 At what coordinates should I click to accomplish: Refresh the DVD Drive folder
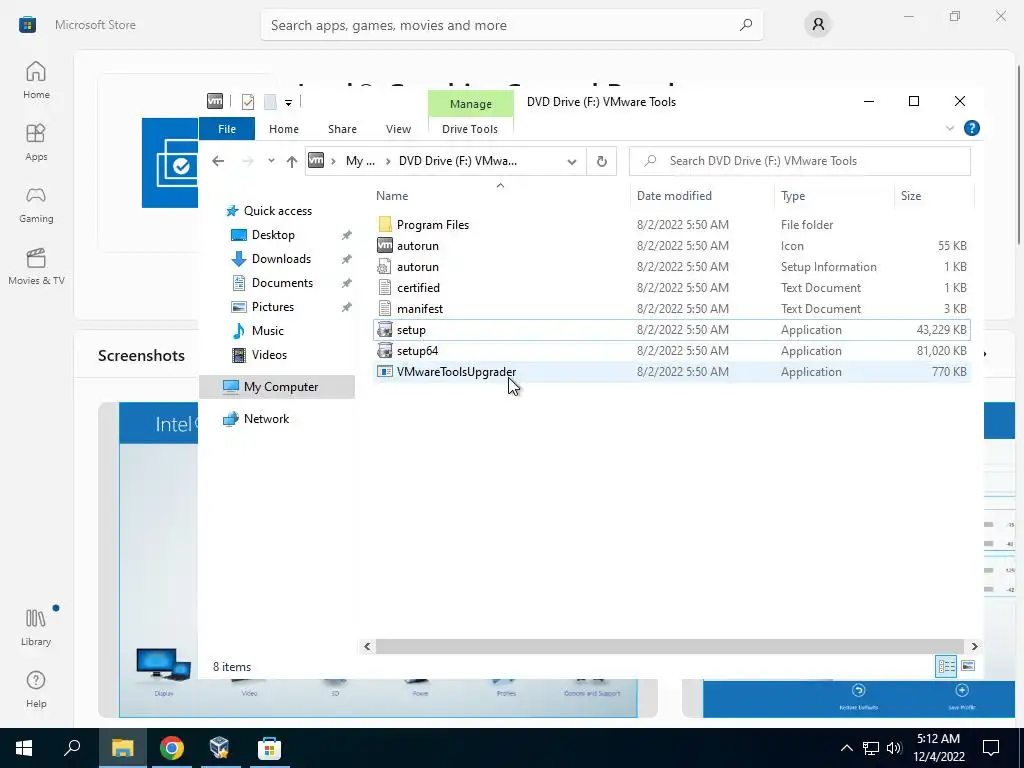click(601, 161)
